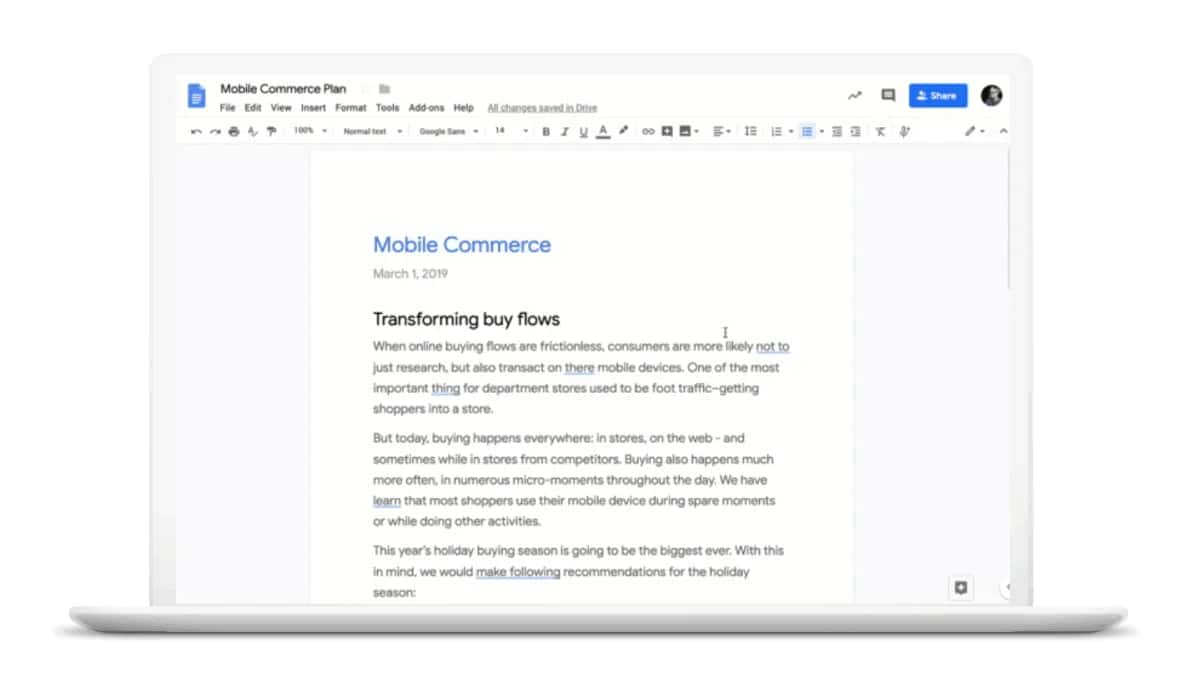Toggle the bulleted list
The width and height of the screenshot is (1200, 676).
[x=807, y=131]
